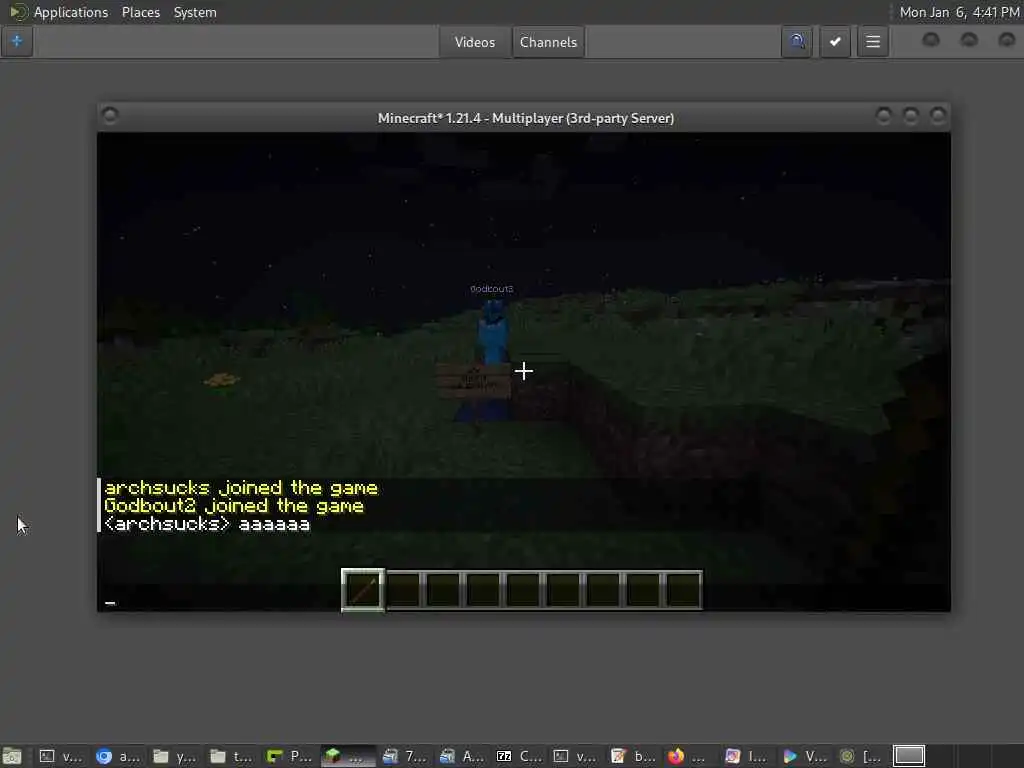The width and height of the screenshot is (1024, 768).
Task: Open the 7-Zip 'C...' taskbar item
Action: 519,756
